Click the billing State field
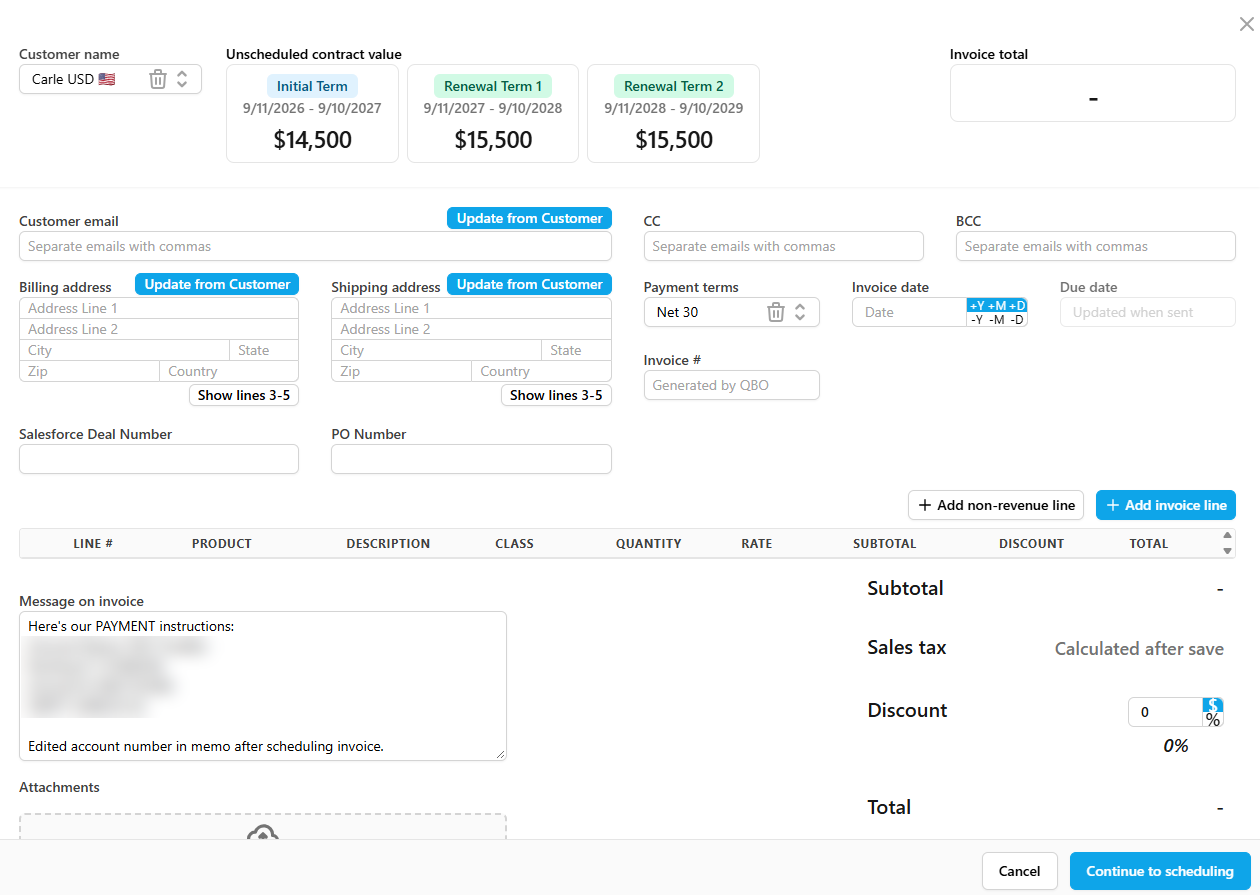 264,350
